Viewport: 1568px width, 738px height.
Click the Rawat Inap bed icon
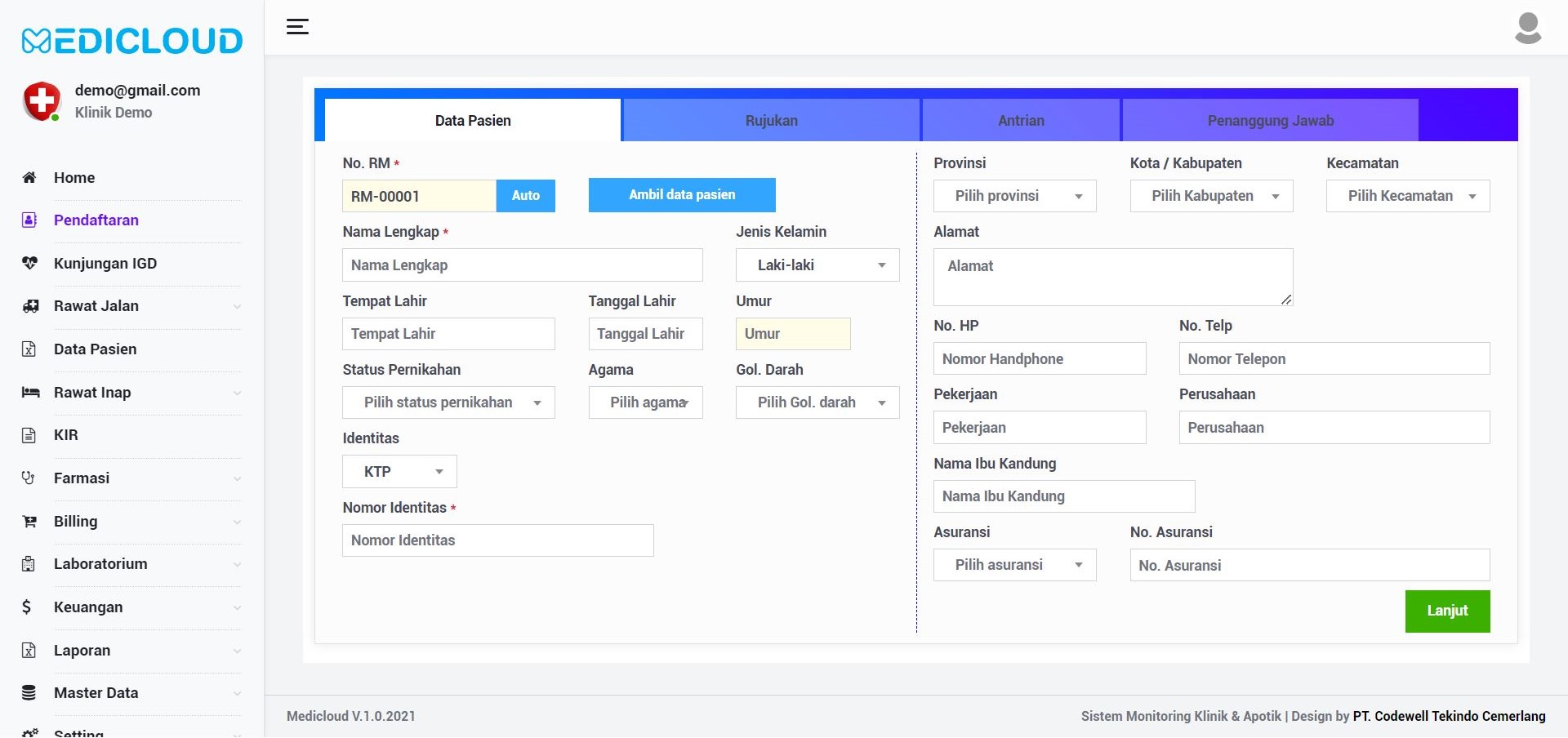(30, 393)
